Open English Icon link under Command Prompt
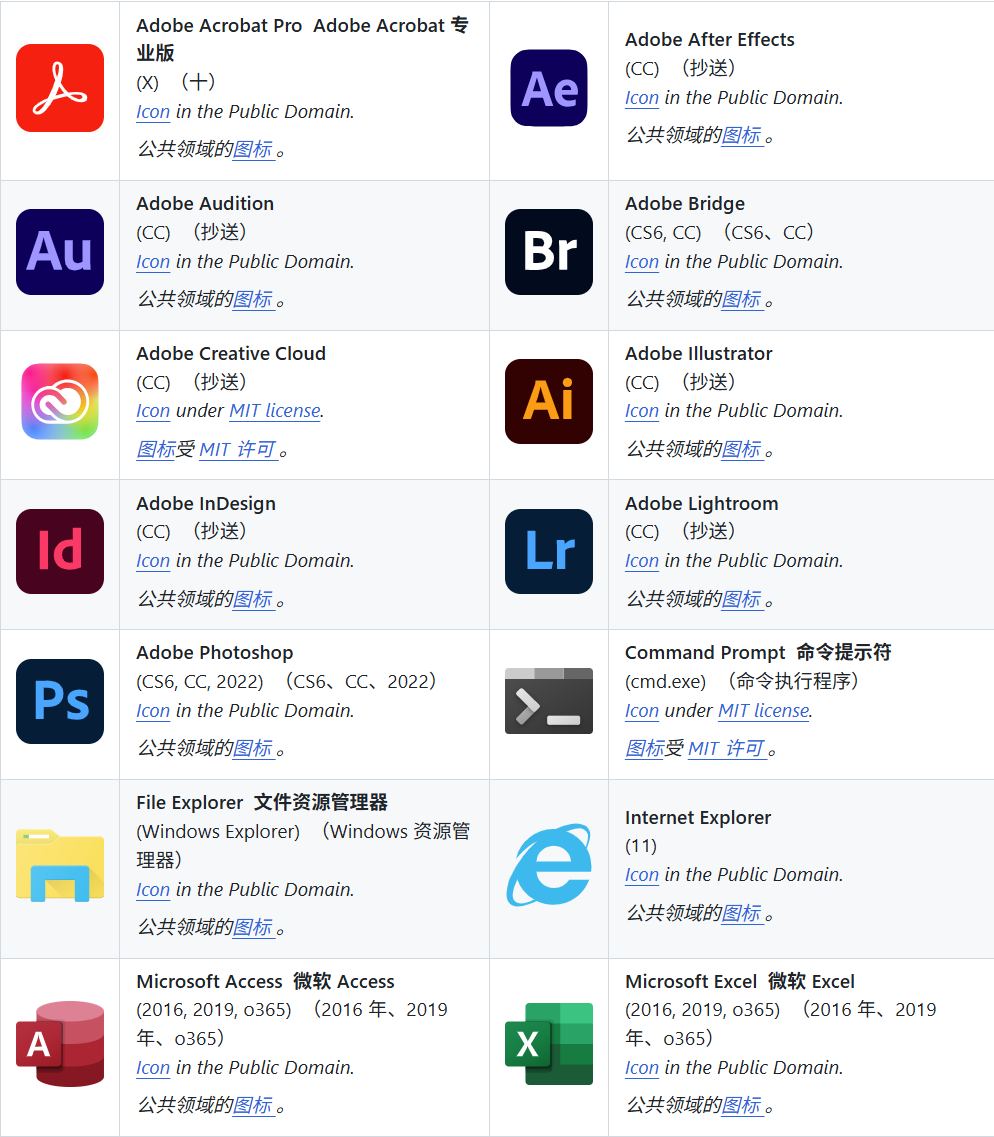Image resolution: width=994 pixels, height=1137 pixels. click(642, 711)
